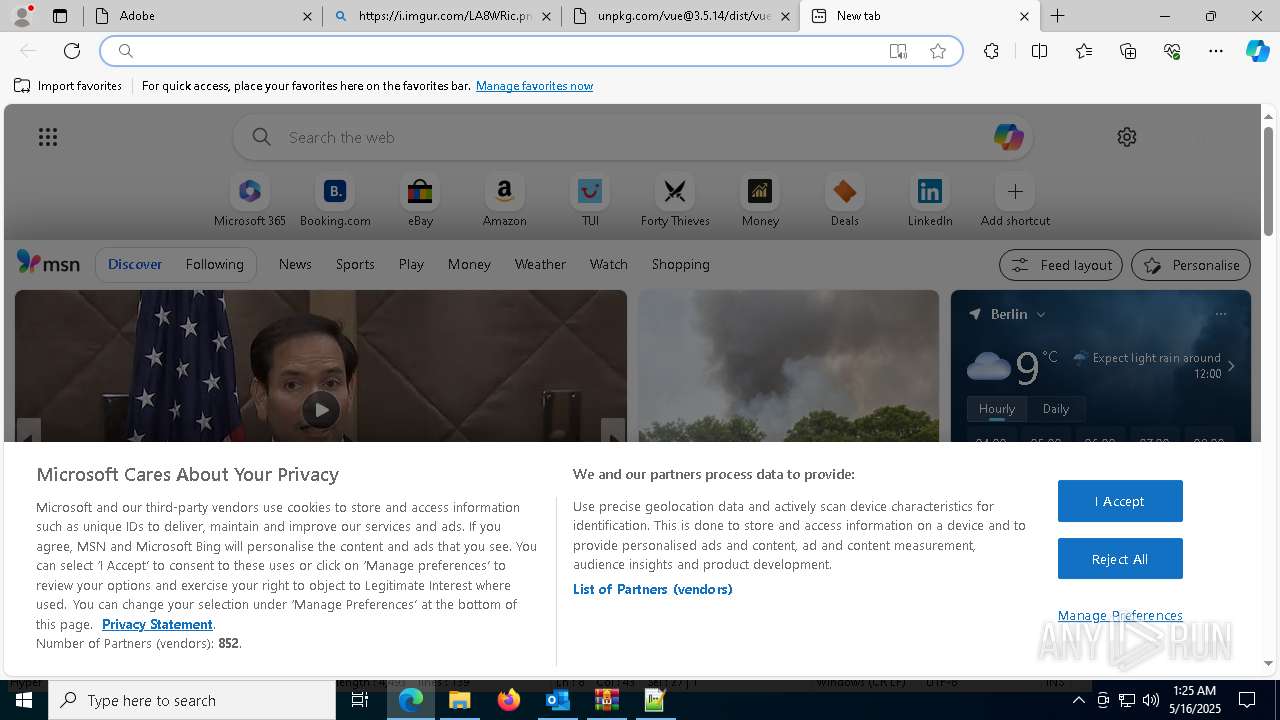The width and height of the screenshot is (1280, 720).
Task: Switch to the unpkg.com vue tab
Action: tap(681, 16)
